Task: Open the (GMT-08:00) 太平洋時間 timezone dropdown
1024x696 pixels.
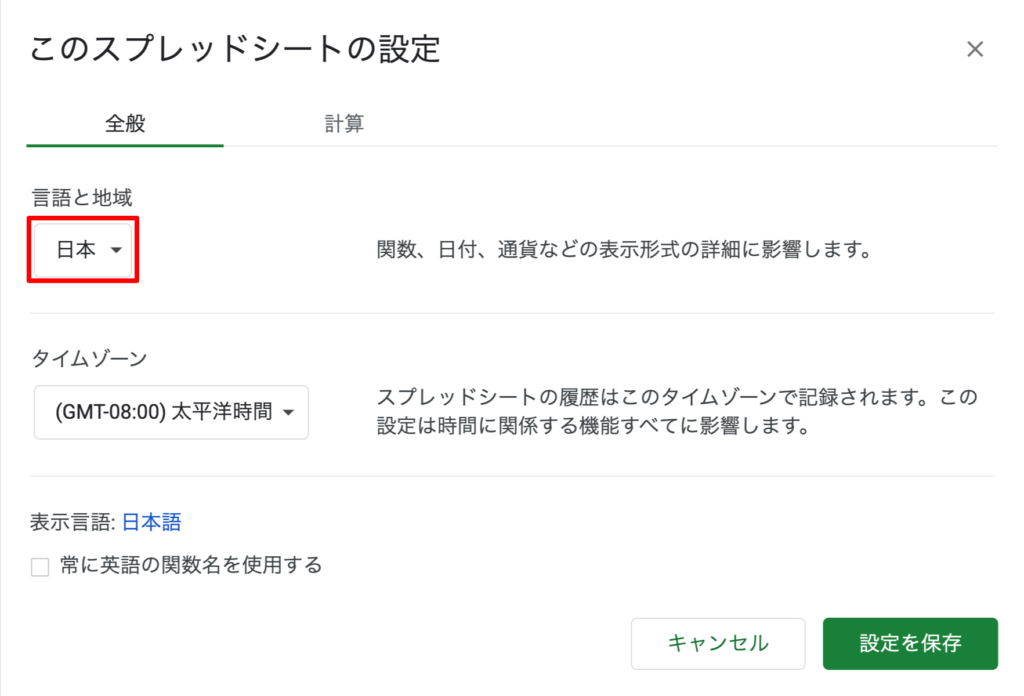Action: pyautogui.click(x=171, y=412)
